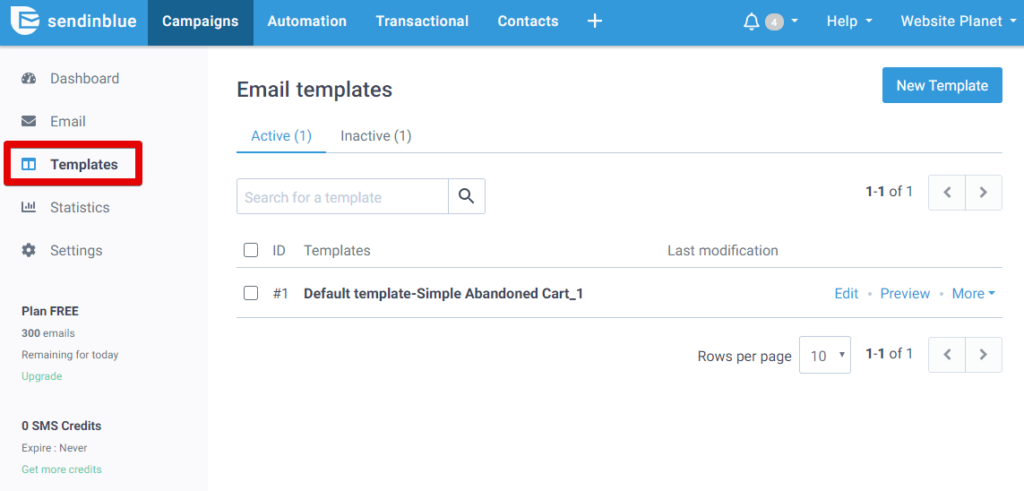Click the Sendinblue logo
This screenshot has width=1024, height=491.
click(x=73, y=21)
